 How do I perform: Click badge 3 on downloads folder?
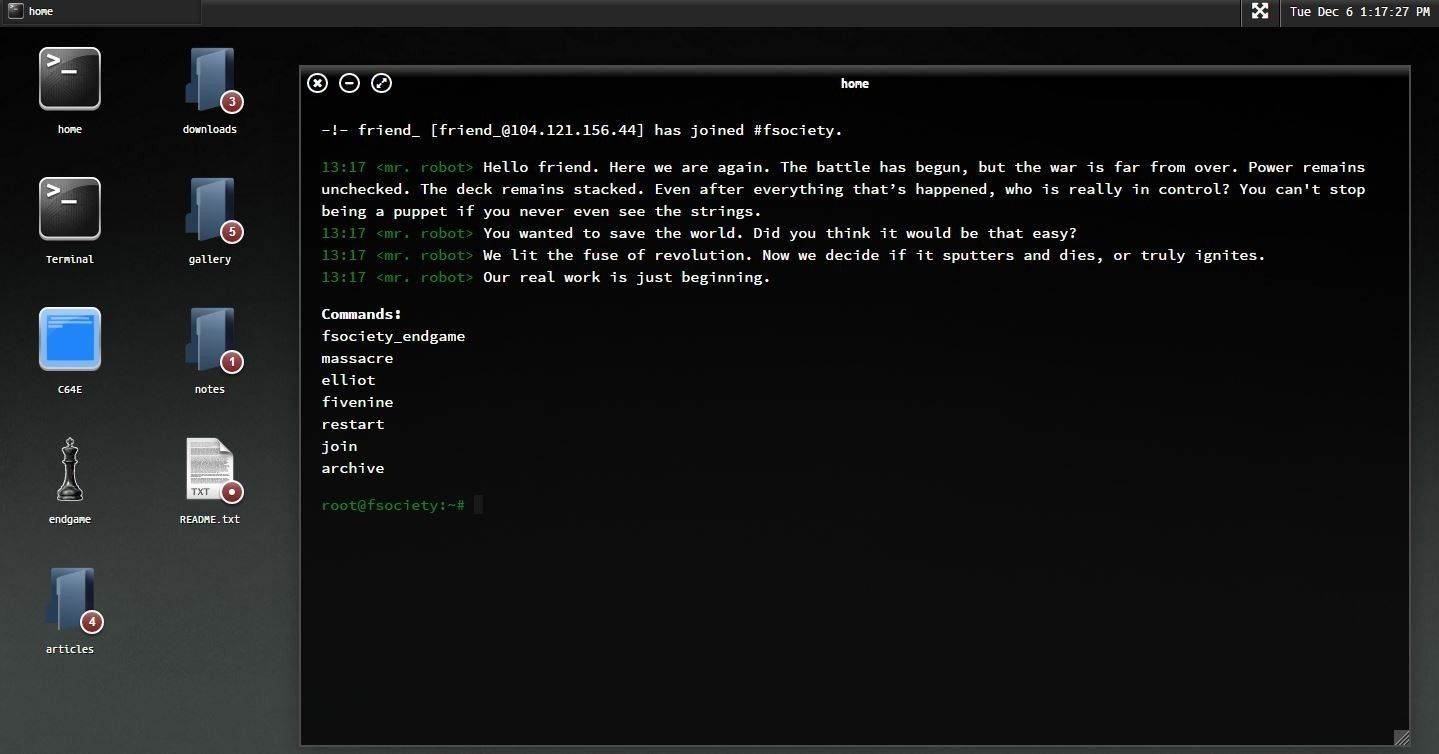[x=232, y=101]
